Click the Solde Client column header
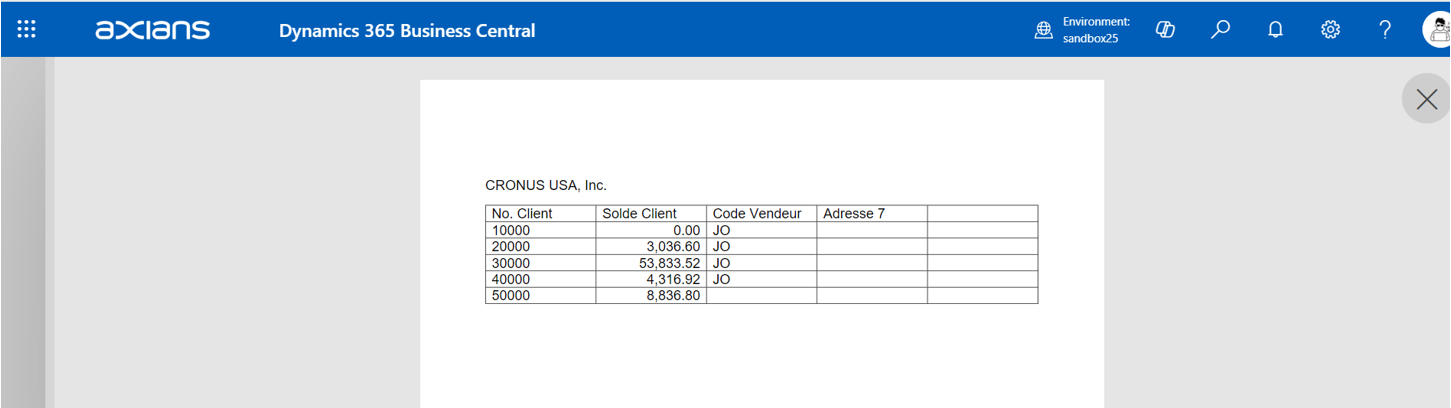Viewport: 1451px width, 408px height. (x=639, y=214)
